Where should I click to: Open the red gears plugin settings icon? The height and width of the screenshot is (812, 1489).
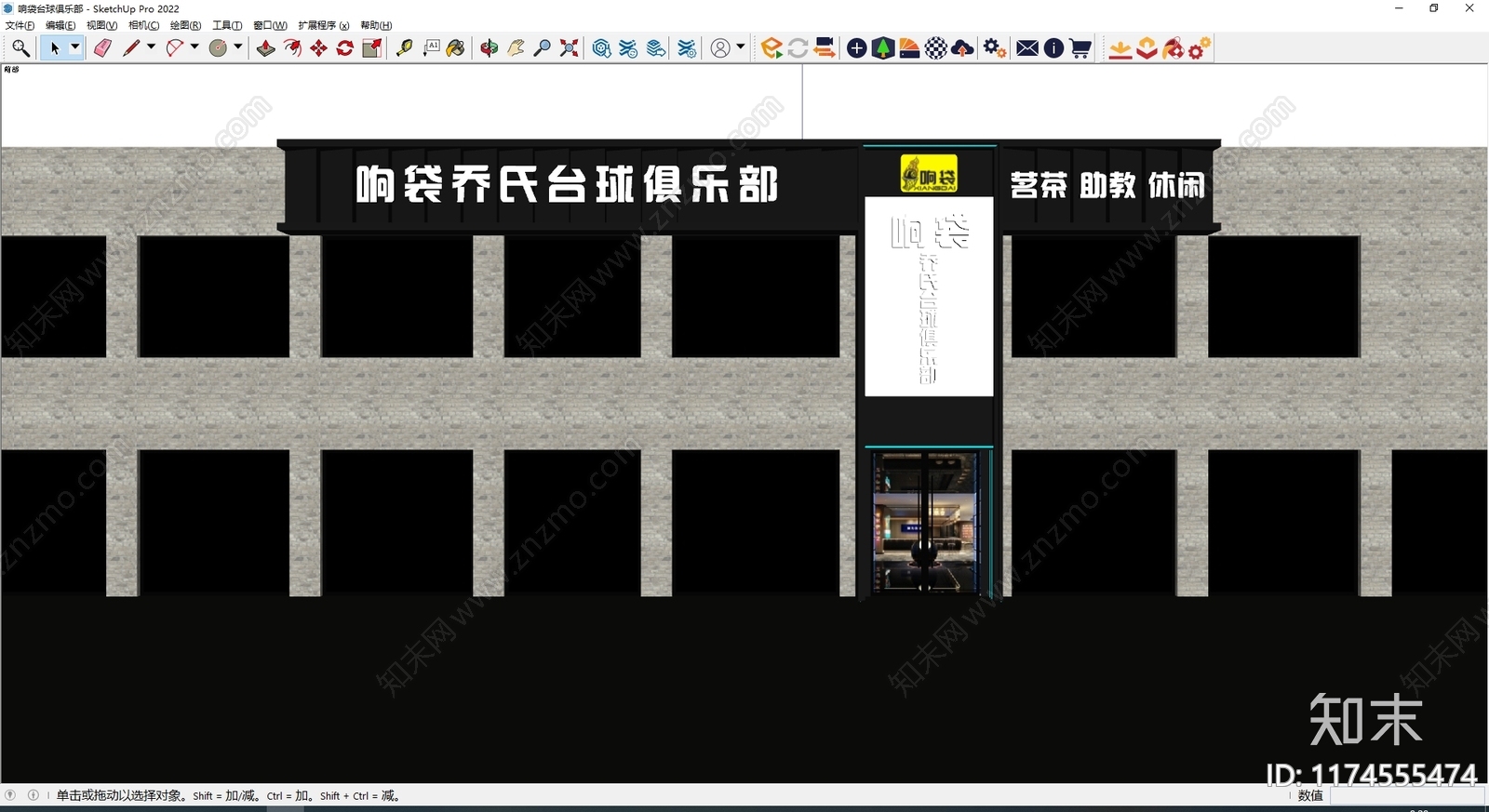1200,48
